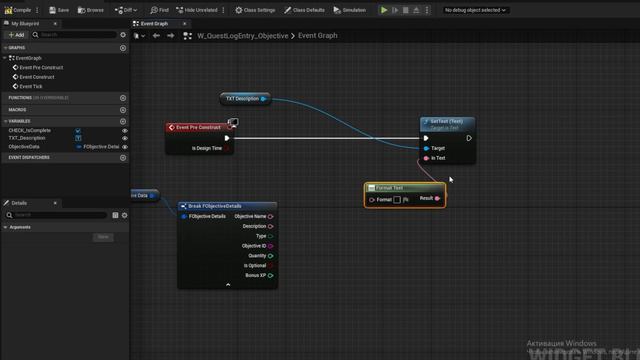Switch to Details tab
The width and height of the screenshot is (640, 360).
coord(19,203)
